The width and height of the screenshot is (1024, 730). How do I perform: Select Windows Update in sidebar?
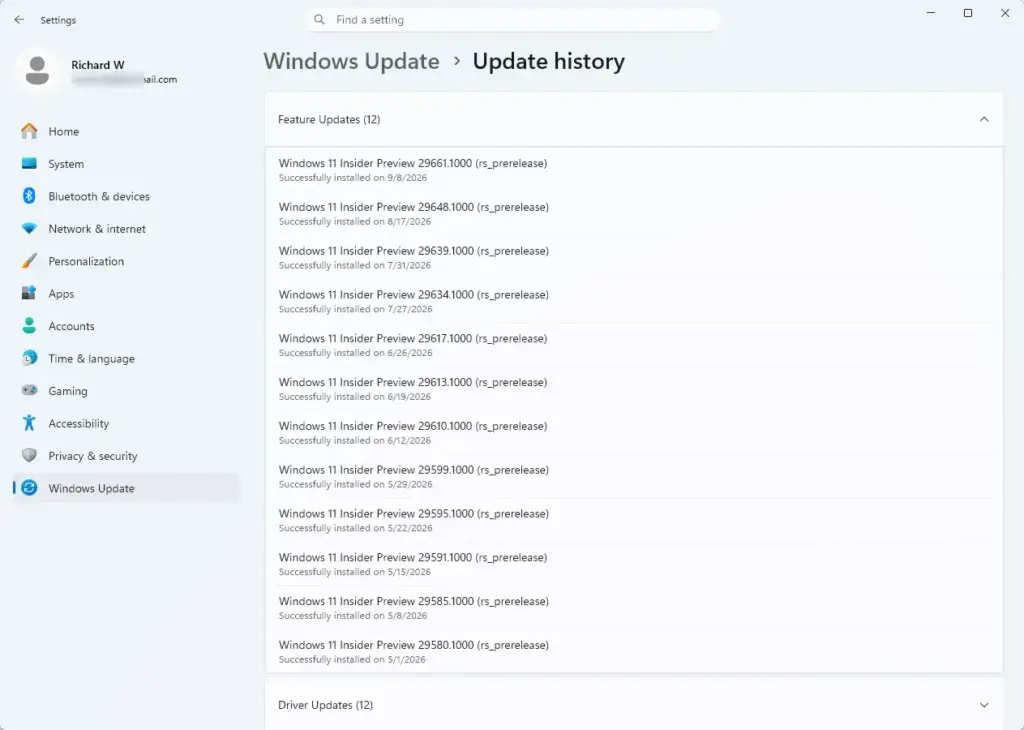point(127,488)
